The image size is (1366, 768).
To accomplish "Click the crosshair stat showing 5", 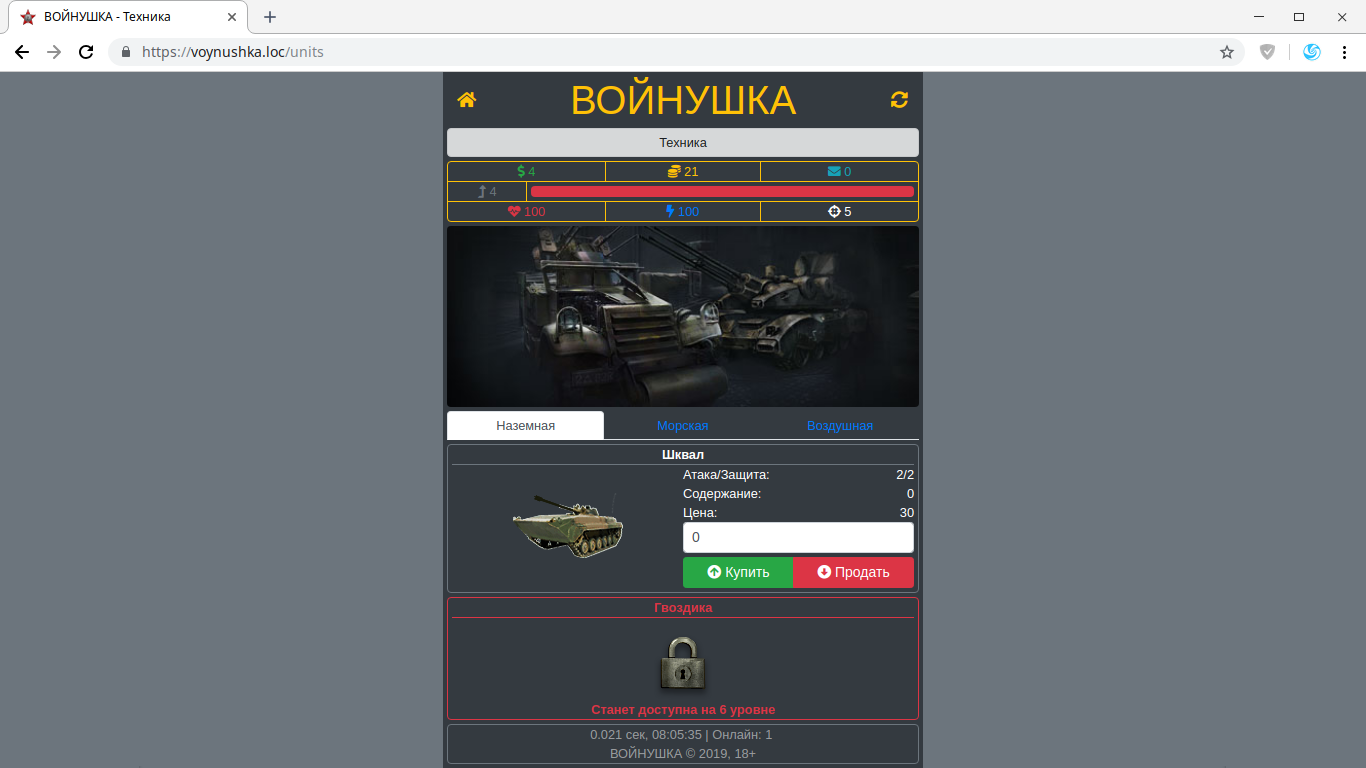I will pyautogui.click(x=839, y=212).
